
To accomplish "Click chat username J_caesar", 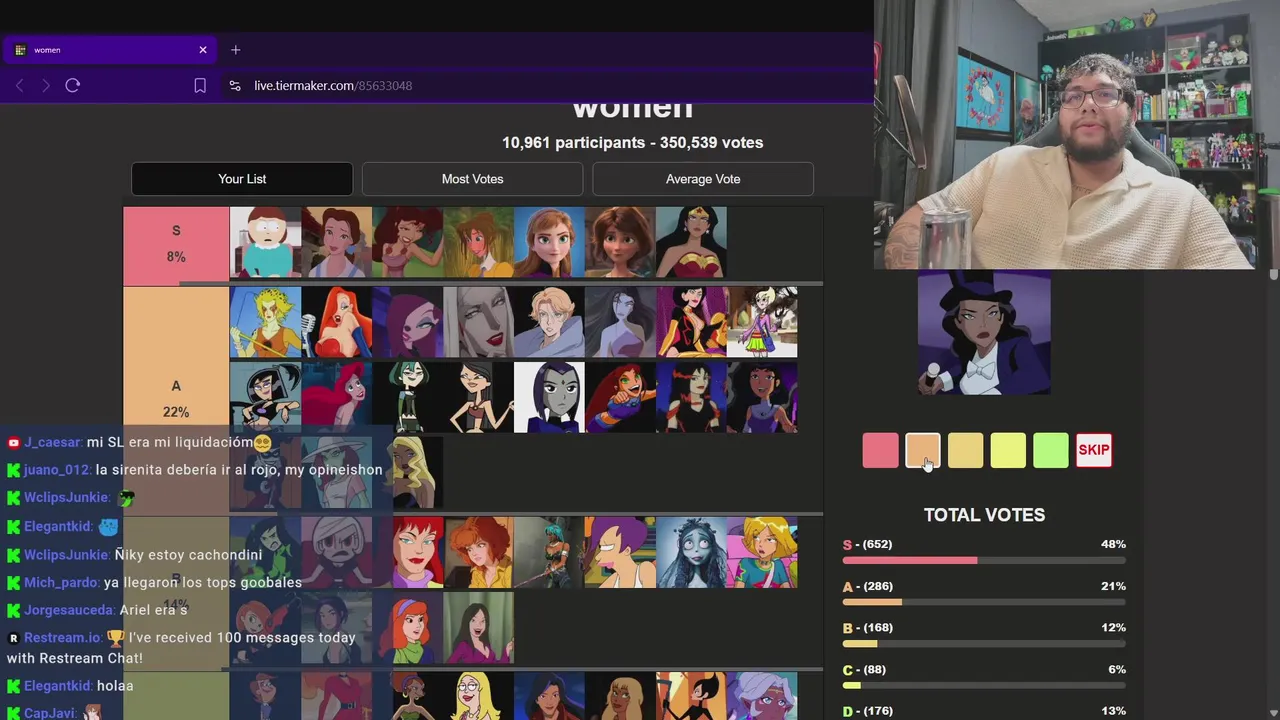I will [53, 442].
